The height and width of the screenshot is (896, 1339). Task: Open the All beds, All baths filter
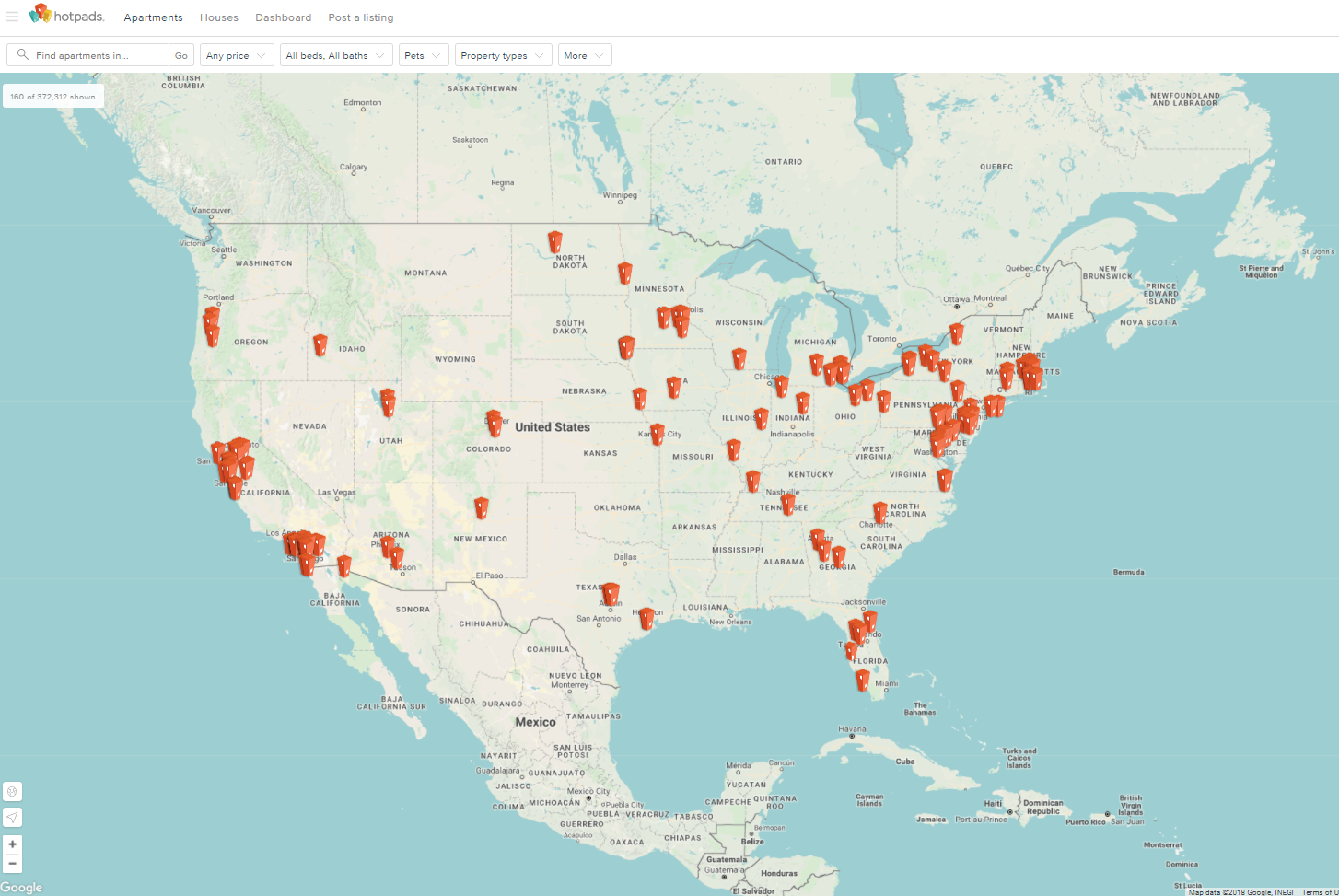pos(336,55)
